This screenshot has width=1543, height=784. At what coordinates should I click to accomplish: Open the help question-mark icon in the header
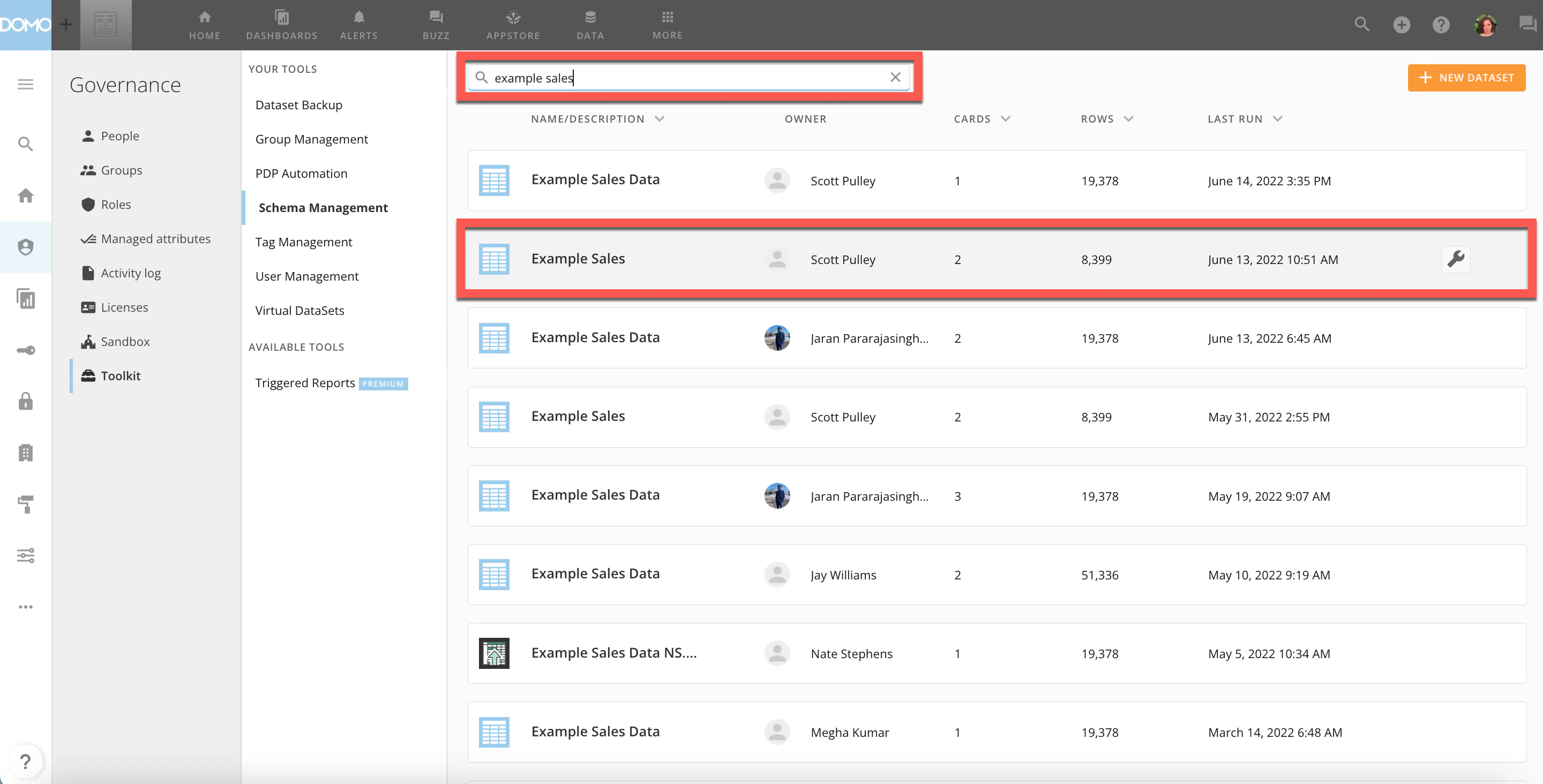[x=1441, y=25]
